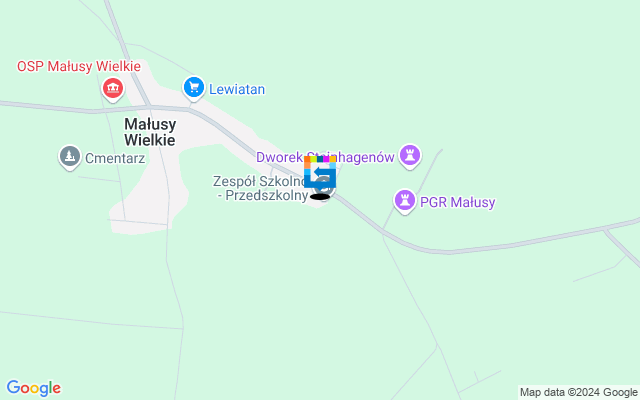Screen dimensions: 640x400
Task: Click the black oval shadow under the marker
Action: point(320,197)
